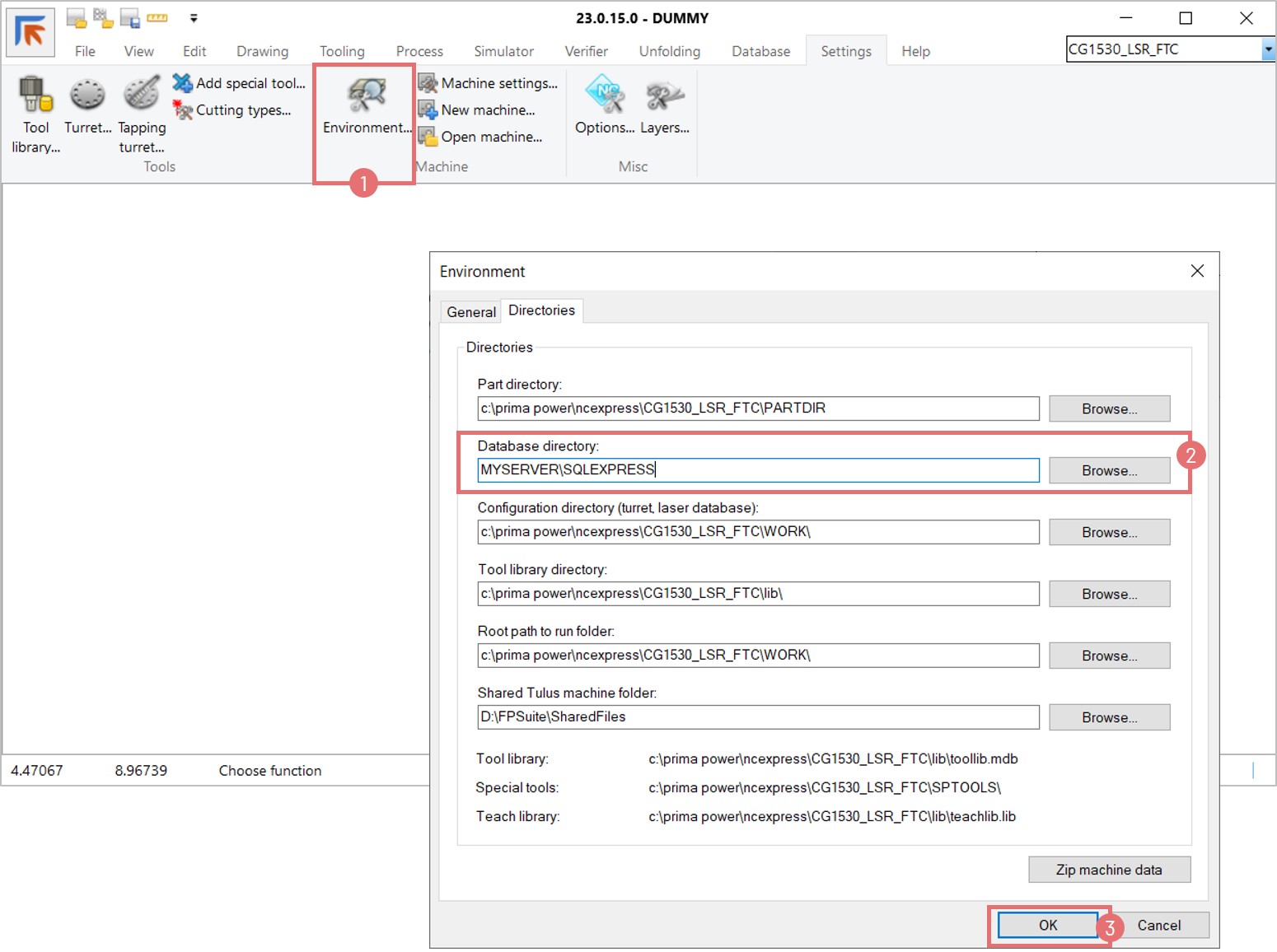
Task: Open the Tapping turret settings
Action: coord(142,113)
